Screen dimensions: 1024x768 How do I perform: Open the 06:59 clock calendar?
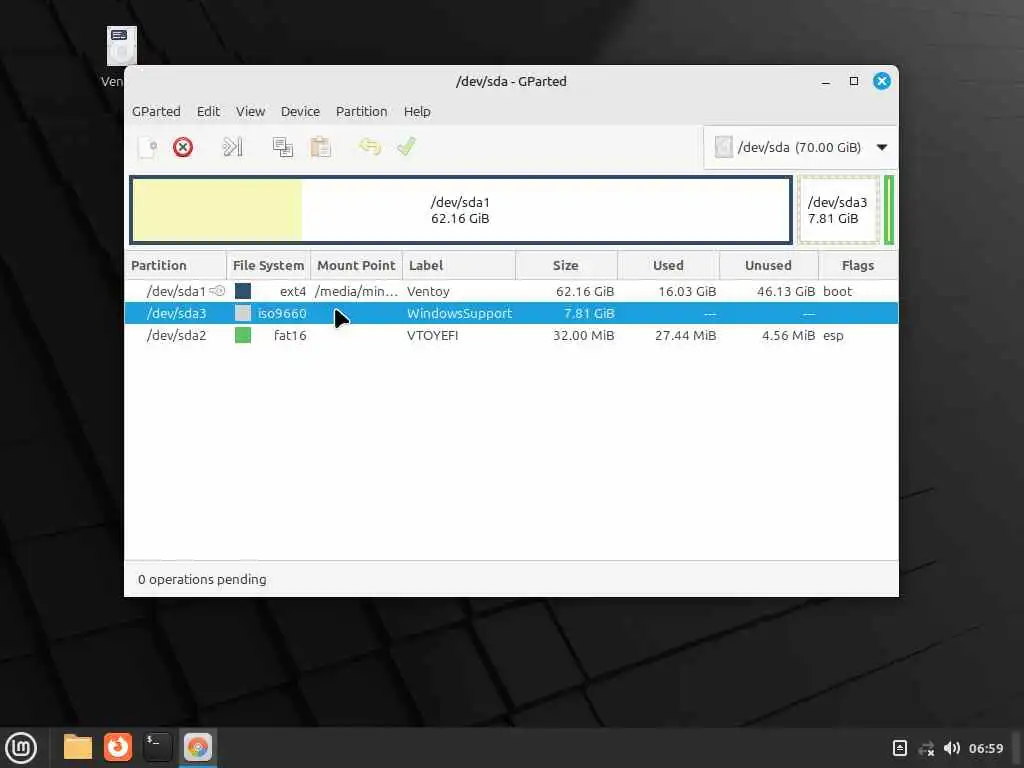(986, 748)
